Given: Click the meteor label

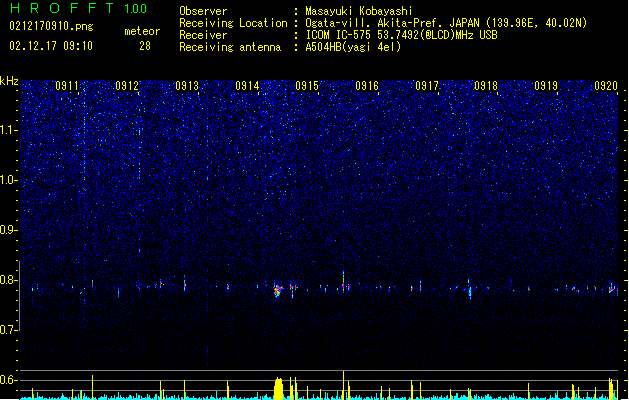Looking at the screenshot, I should [142, 31].
